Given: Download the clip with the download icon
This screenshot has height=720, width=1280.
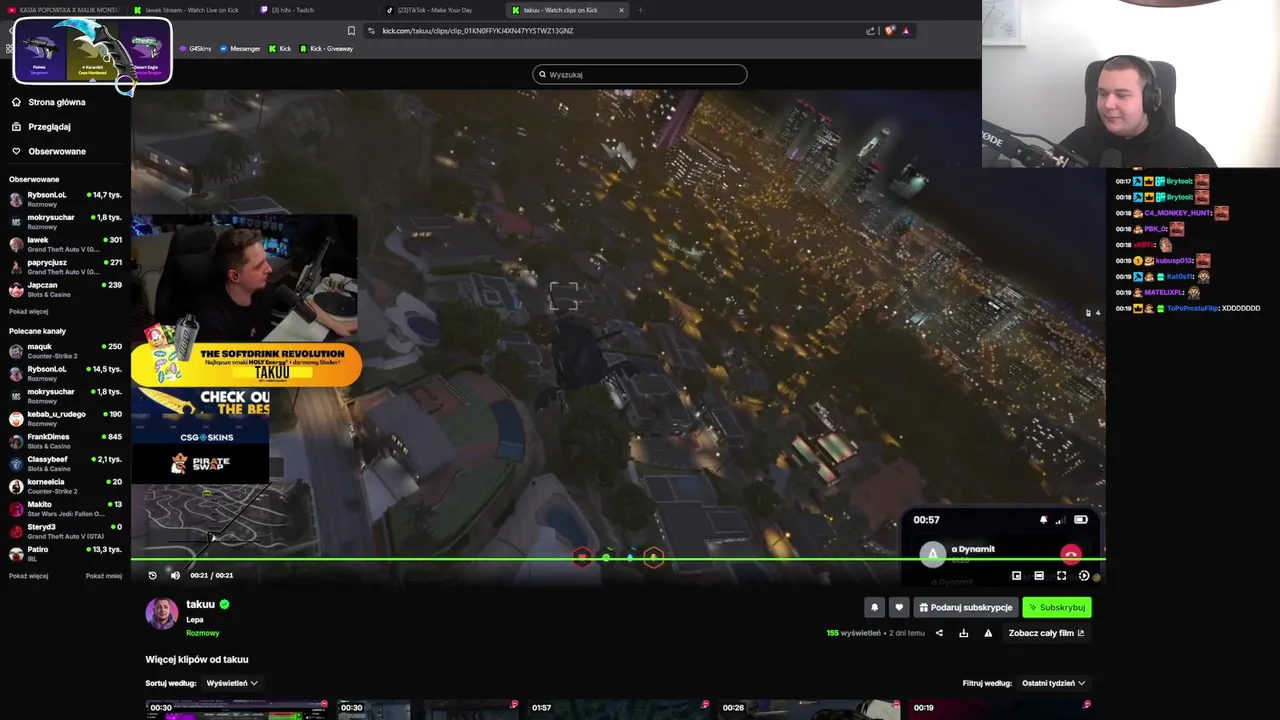Looking at the screenshot, I should pos(963,633).
